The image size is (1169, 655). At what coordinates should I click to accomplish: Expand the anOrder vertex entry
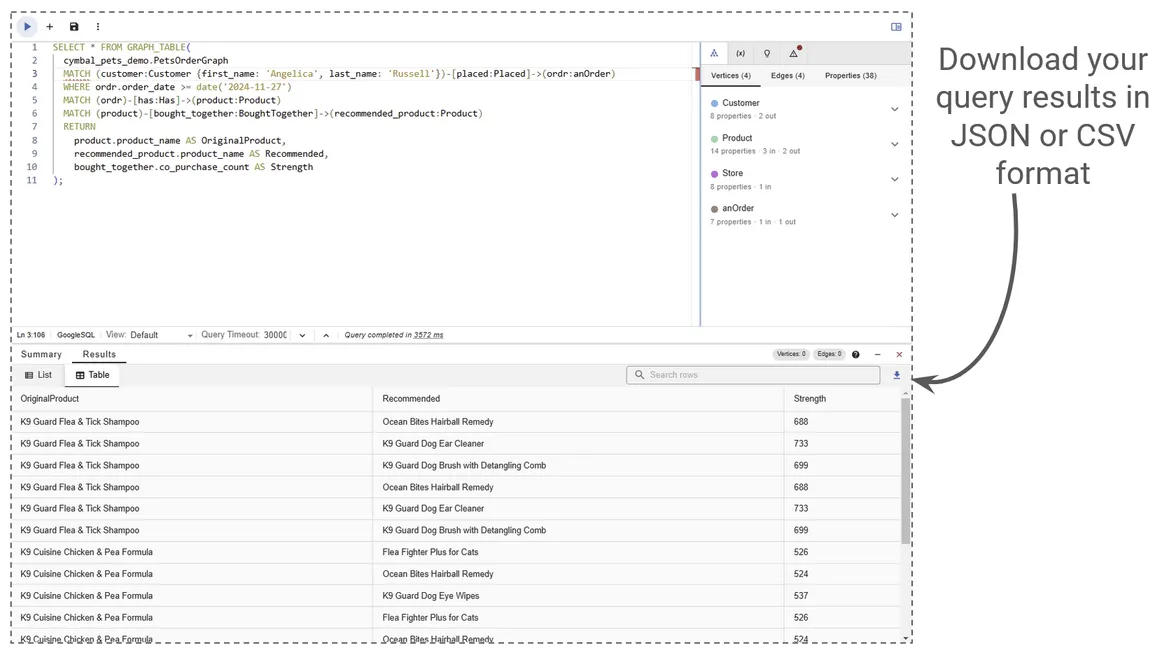[895, 215]
